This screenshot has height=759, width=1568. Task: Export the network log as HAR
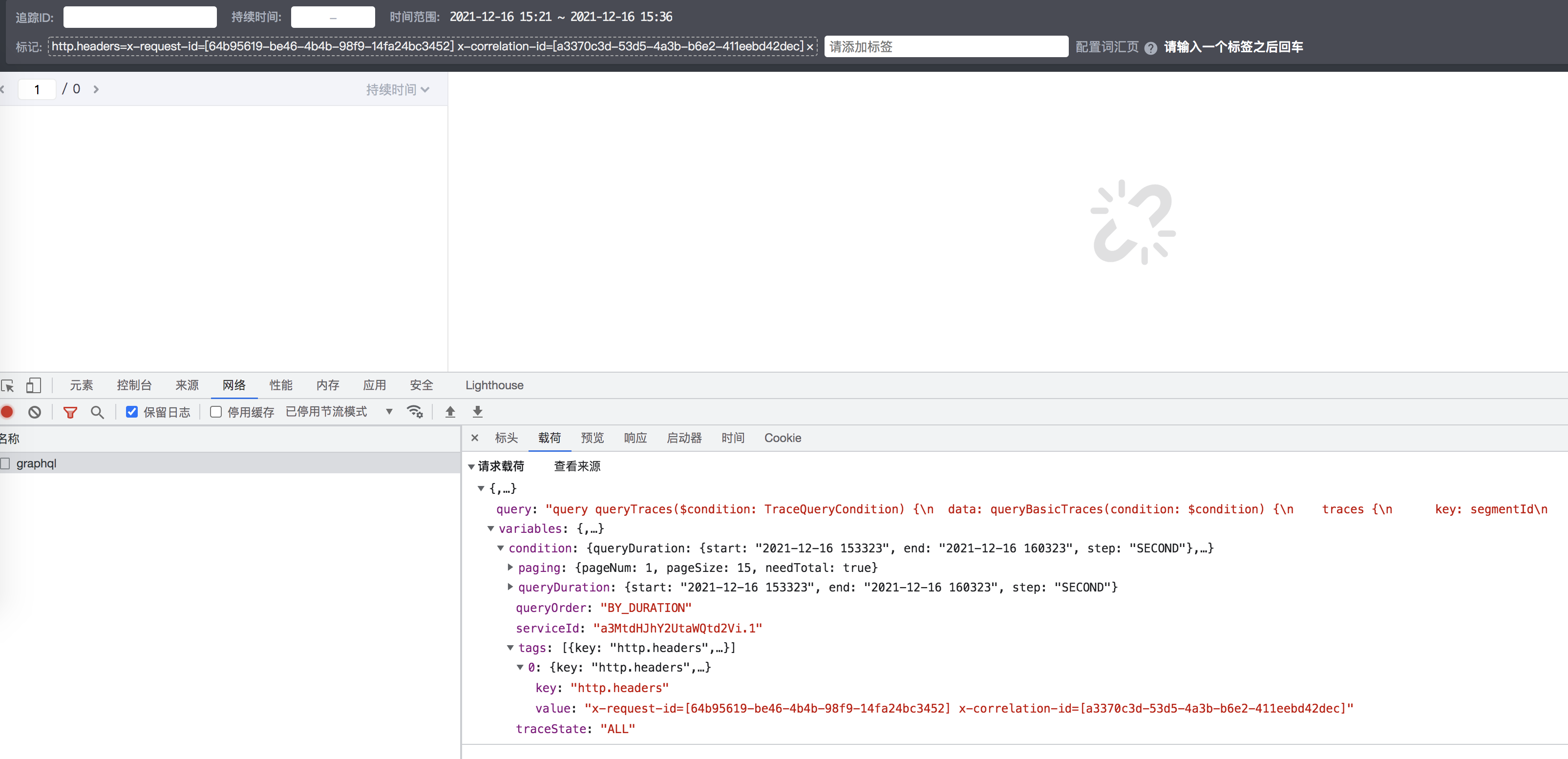coord(477,412)
